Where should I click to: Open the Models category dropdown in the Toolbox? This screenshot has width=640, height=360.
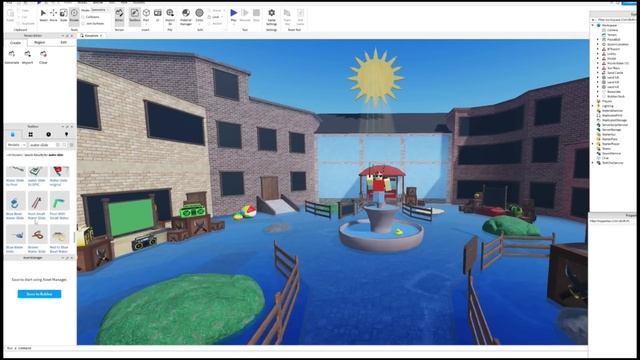tap(16, 145)
